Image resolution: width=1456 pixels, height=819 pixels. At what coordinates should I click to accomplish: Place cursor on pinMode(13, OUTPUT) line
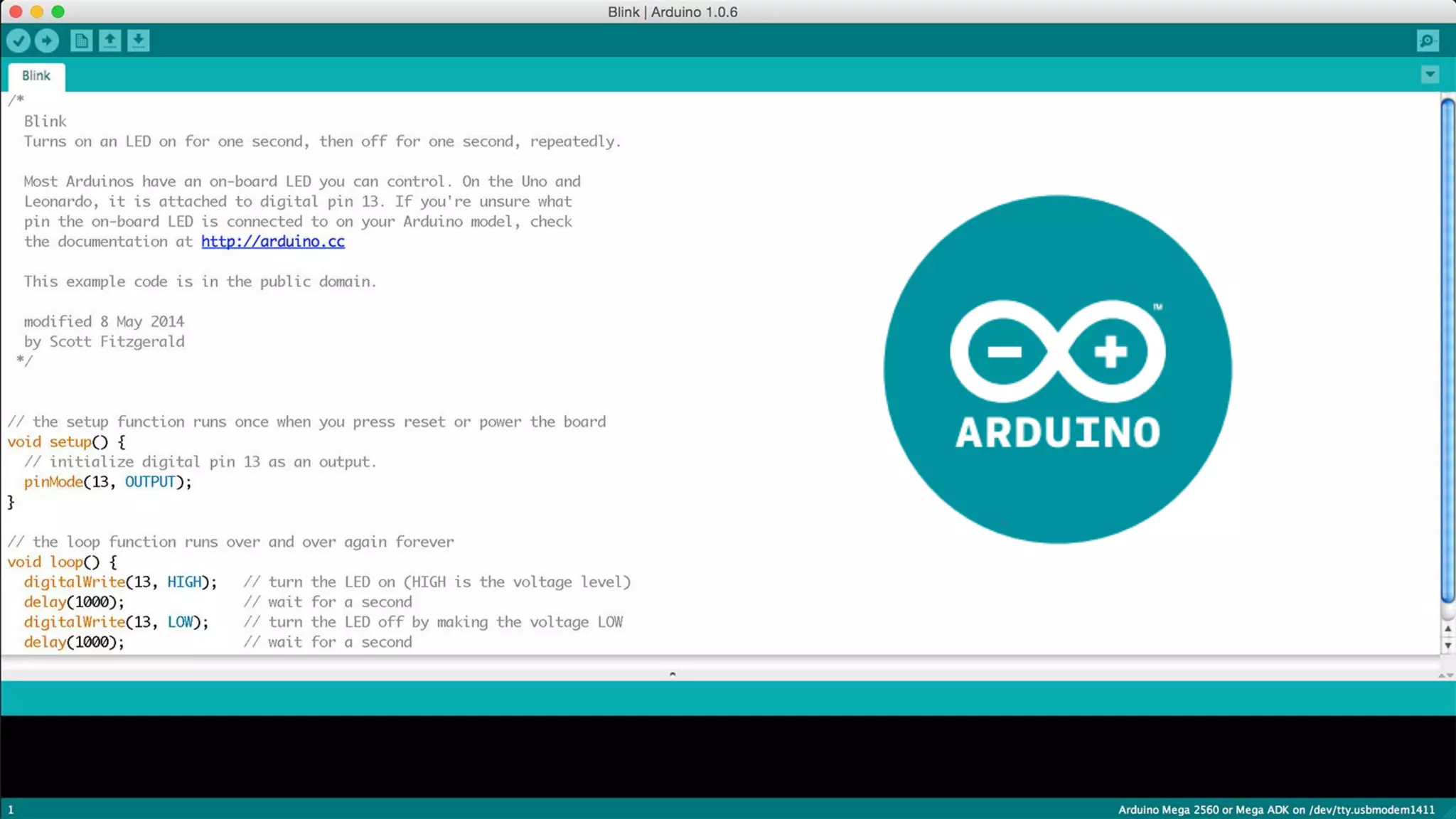107,482
